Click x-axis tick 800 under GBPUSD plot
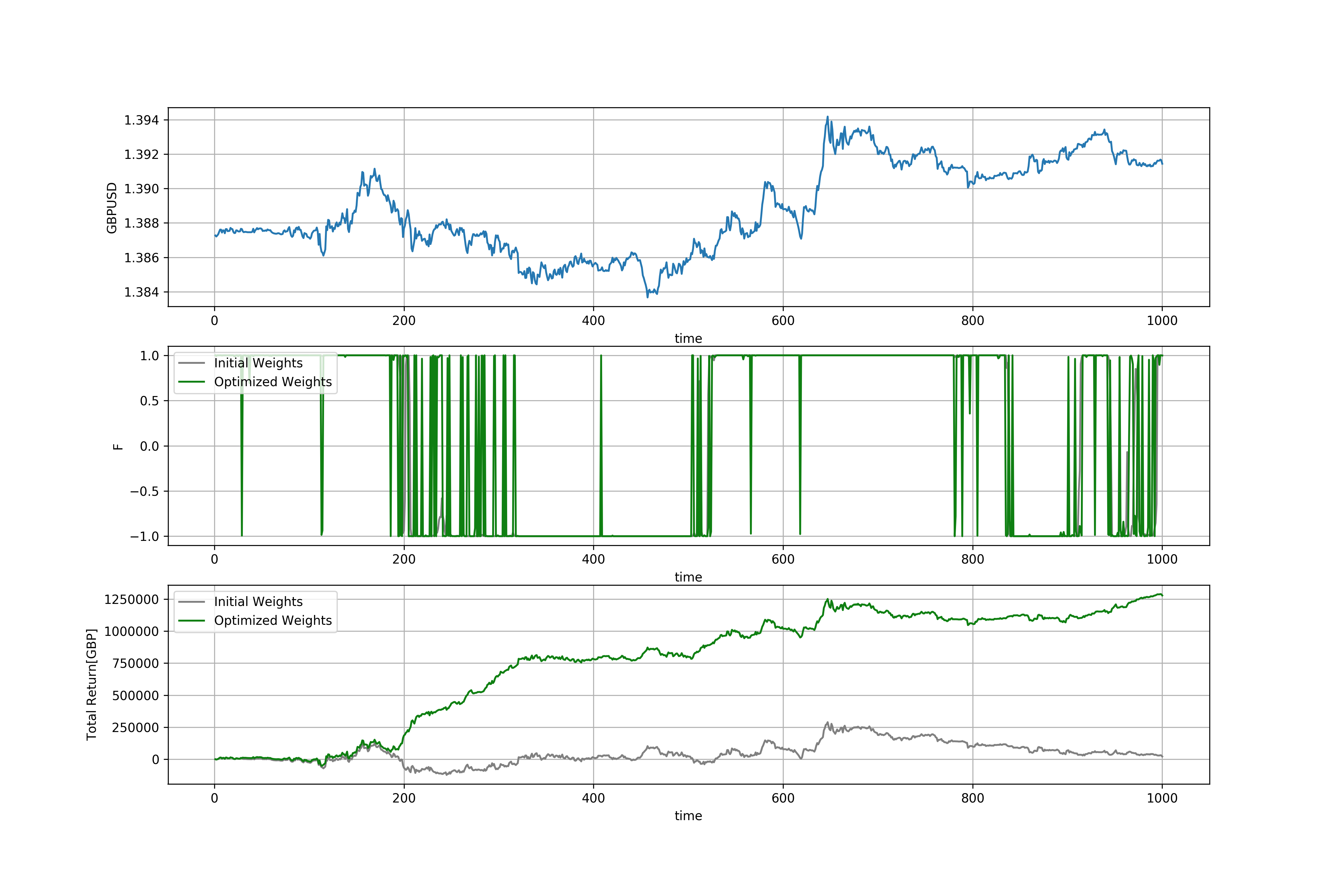 972,320
